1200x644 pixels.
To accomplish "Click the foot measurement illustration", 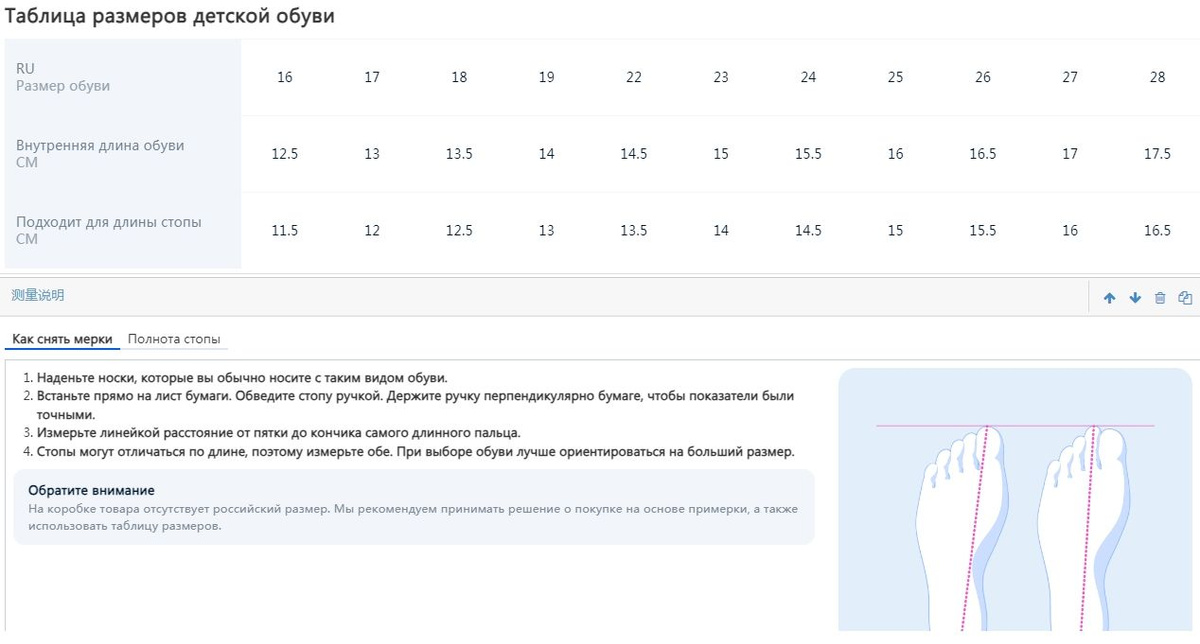I will 1014,500.
